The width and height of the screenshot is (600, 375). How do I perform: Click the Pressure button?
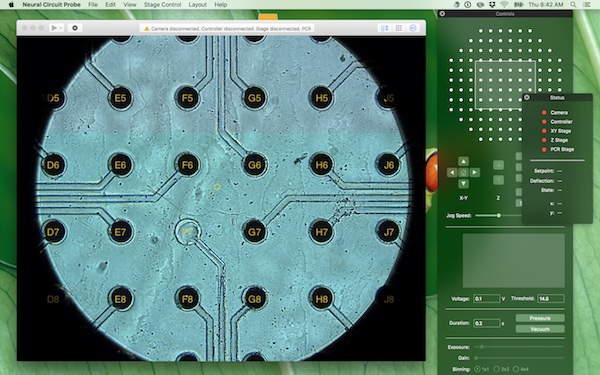click(540, 318)
